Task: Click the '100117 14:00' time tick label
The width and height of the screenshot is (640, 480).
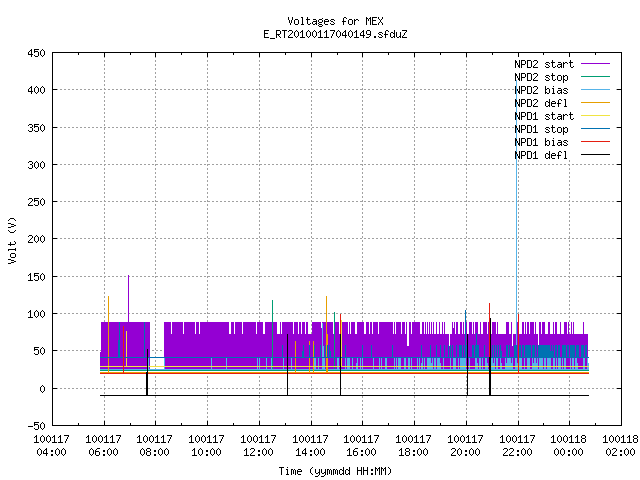Action: [x=310, y=445]
